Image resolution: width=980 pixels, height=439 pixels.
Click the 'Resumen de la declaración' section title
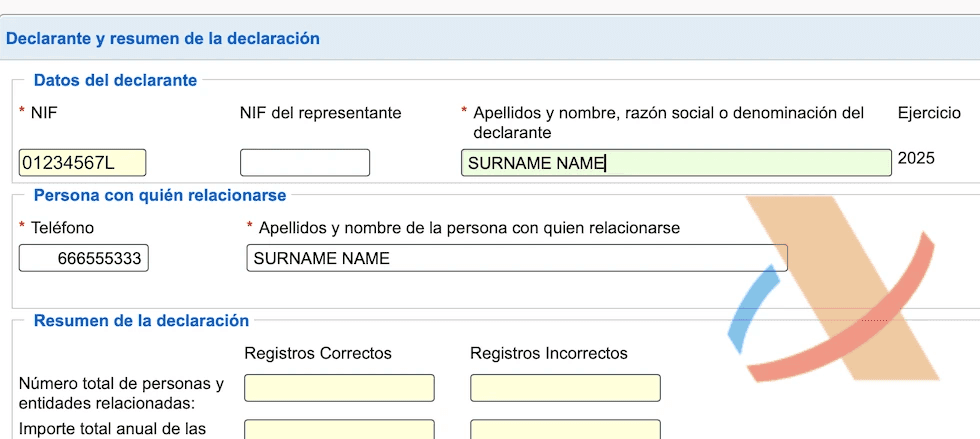(141, 321)
